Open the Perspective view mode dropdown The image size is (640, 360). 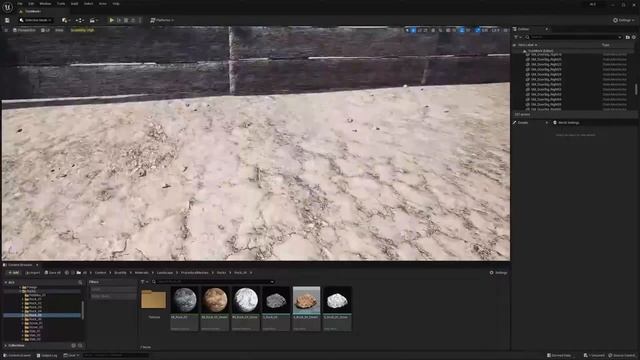(24, 30)
